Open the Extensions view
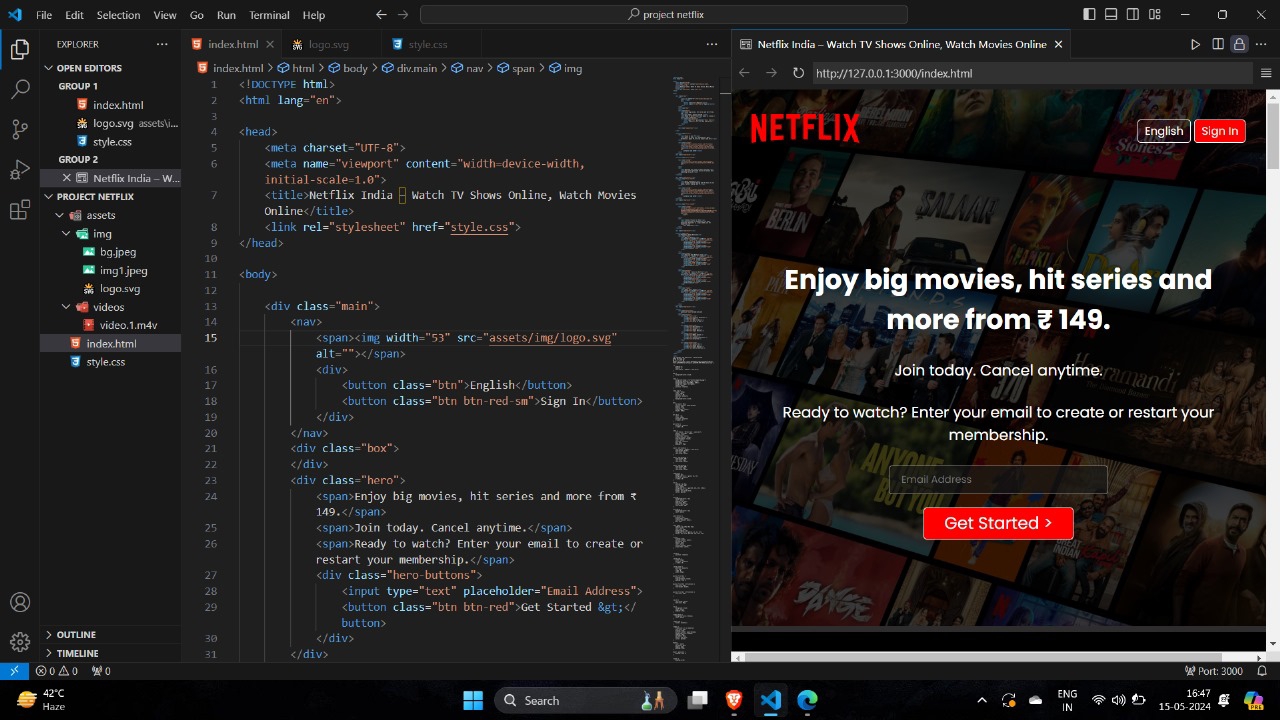This screenshot has width=1280, height=720. pyautogui.click(x=20, y=210)
